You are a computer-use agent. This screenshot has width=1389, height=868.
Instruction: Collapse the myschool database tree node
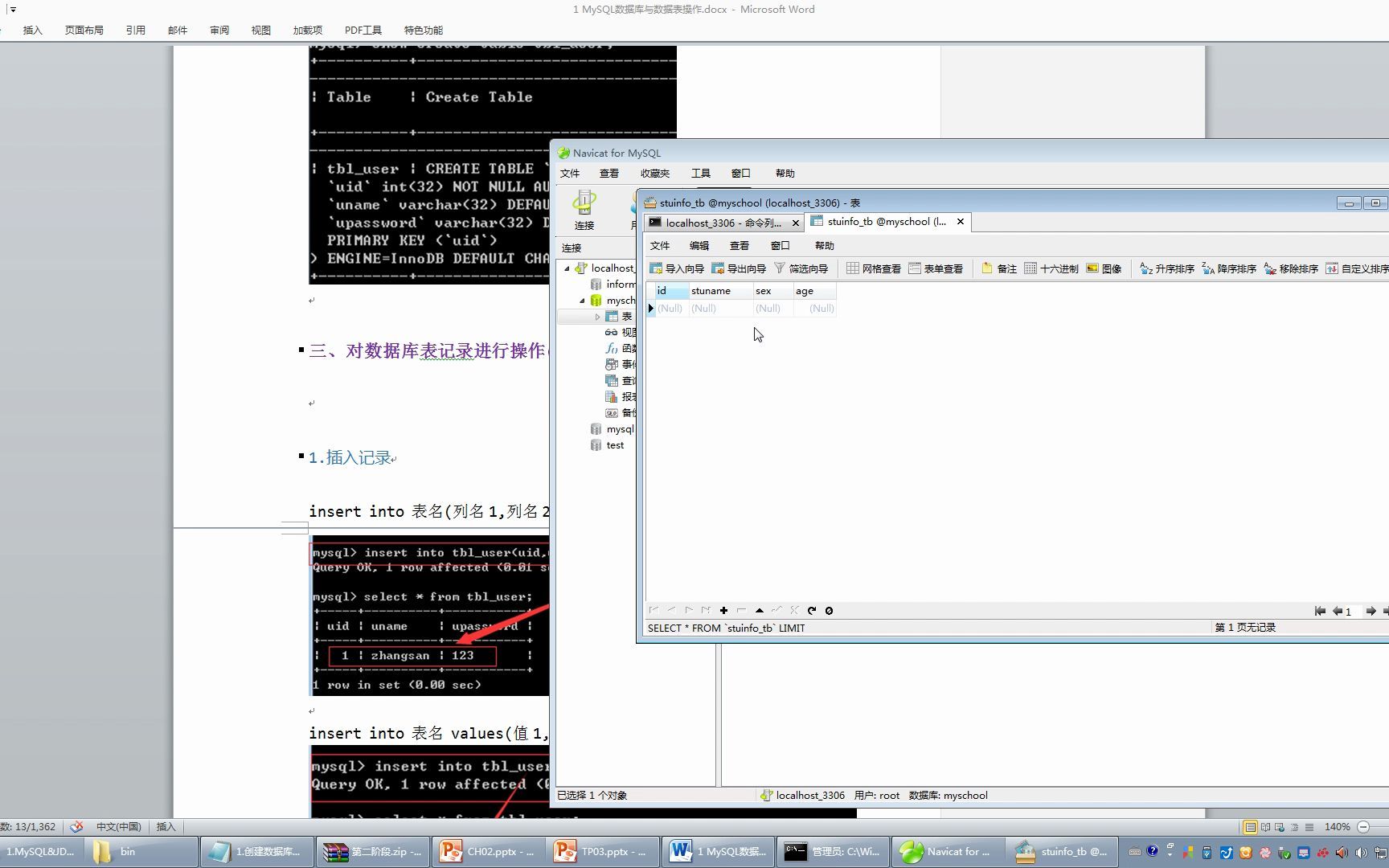click(x=583, y=301)
